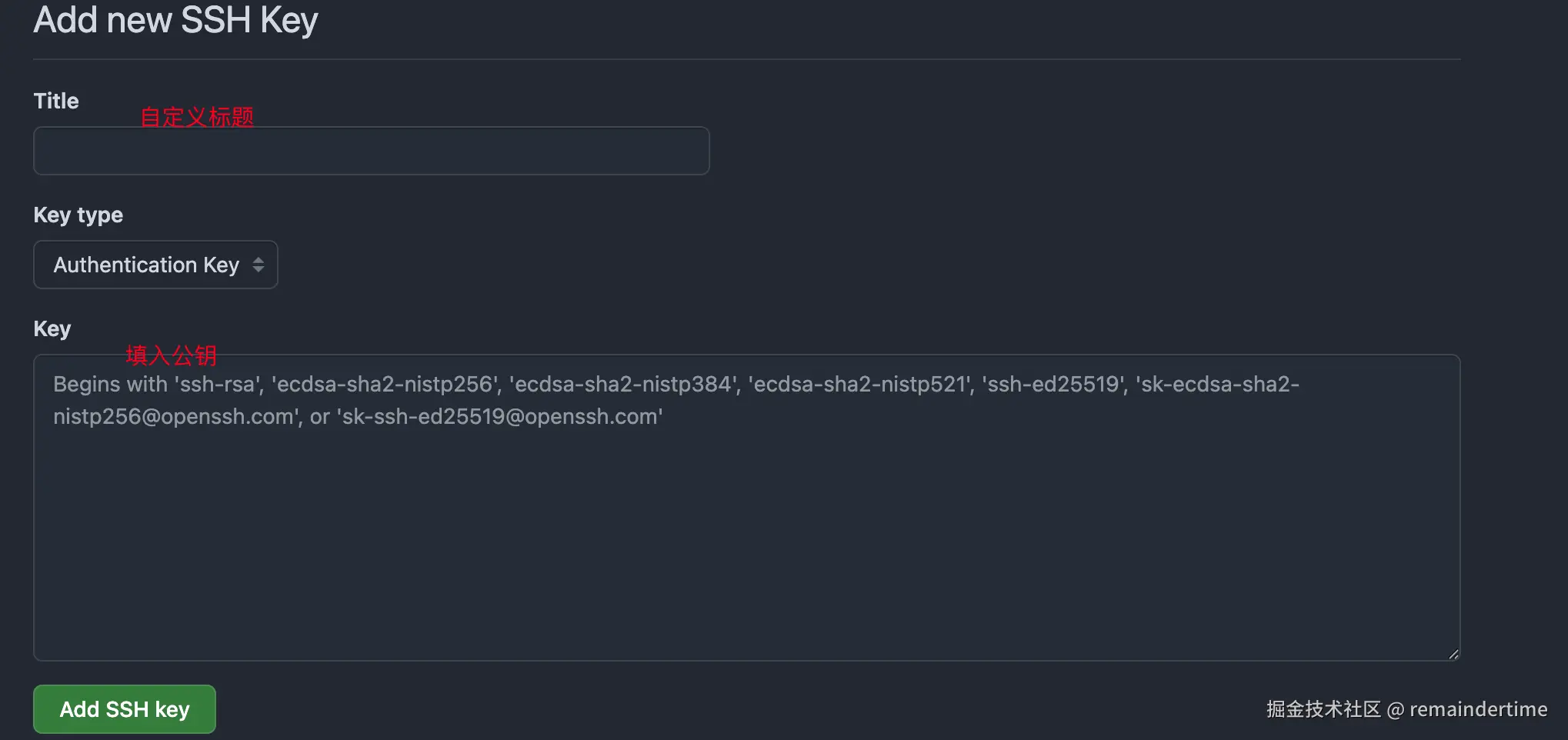This screenshot has width=1568, height=740.
Task: Click the "掘金技术社区" watermark text
Action: pyautogui.click(x=1323, y=709)
